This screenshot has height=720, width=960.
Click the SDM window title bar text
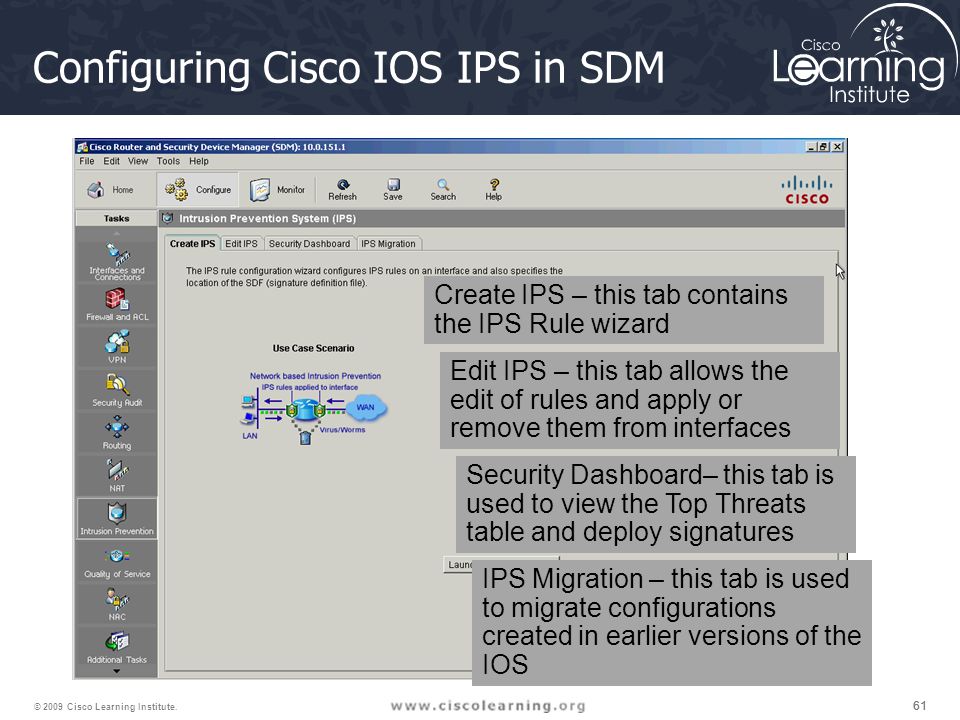(x=217, y=147)
